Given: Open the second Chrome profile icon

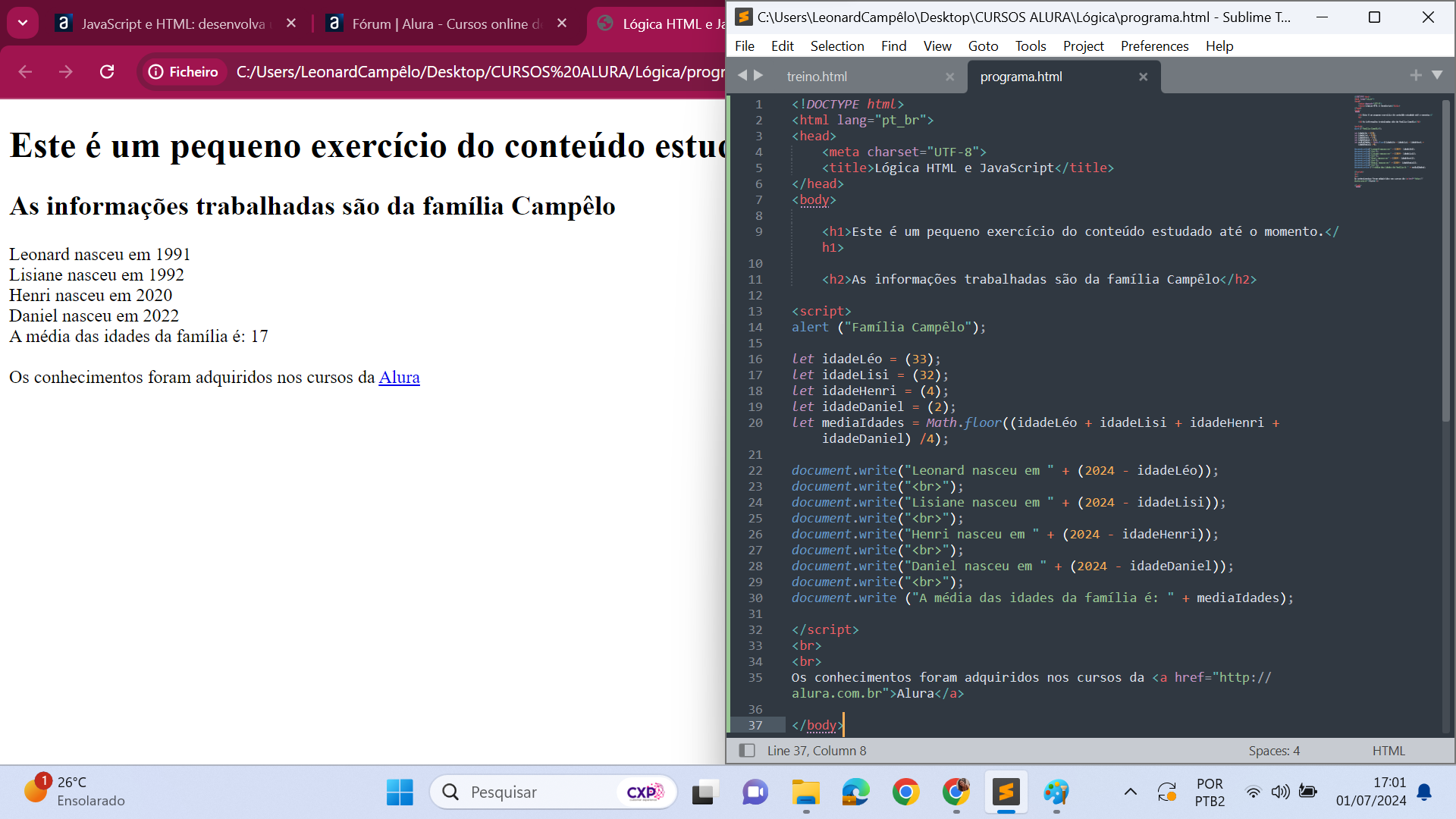Looking at the screenshot, I should click(x=956, y=792).
